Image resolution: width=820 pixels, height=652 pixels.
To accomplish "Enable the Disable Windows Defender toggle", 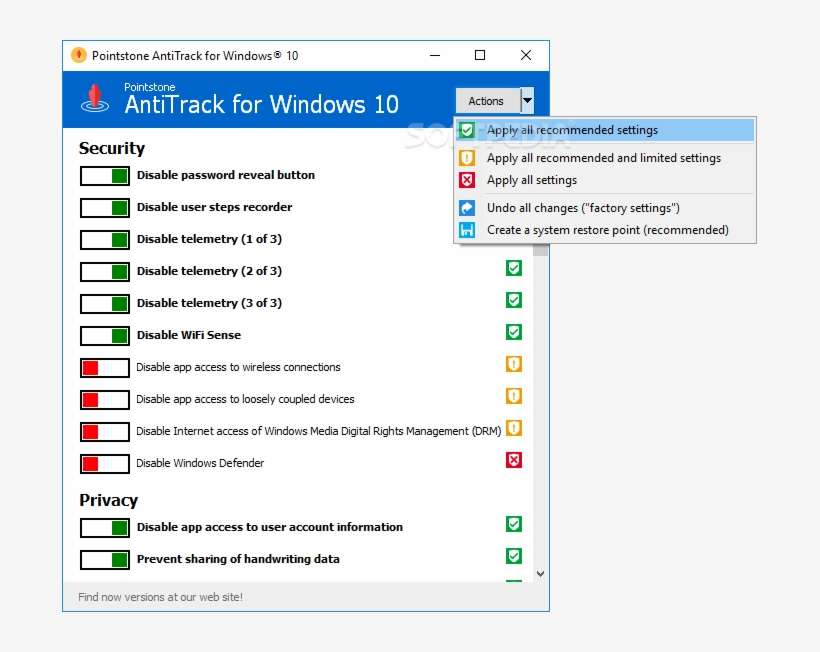I will [x=104, y=463].
